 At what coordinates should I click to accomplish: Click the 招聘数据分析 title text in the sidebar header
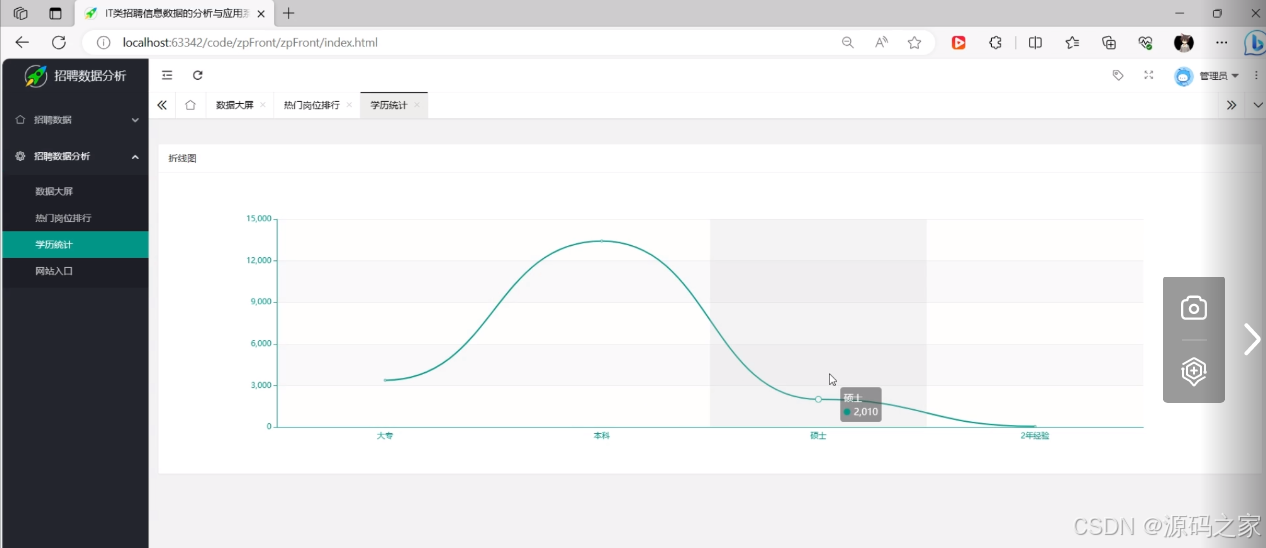tap(90, 76)
